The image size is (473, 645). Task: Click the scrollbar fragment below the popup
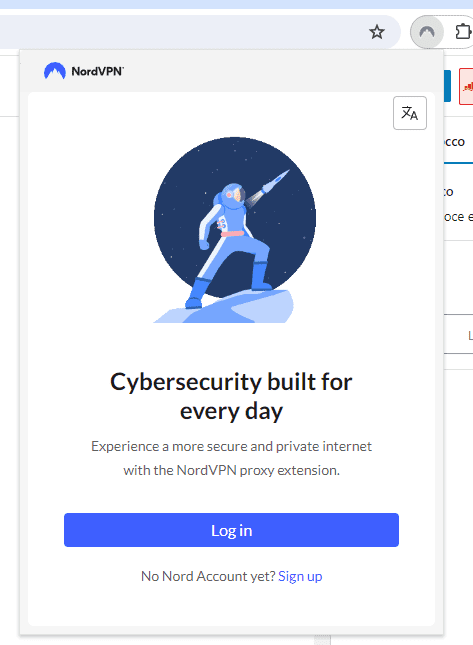click(x=322, y=640)
